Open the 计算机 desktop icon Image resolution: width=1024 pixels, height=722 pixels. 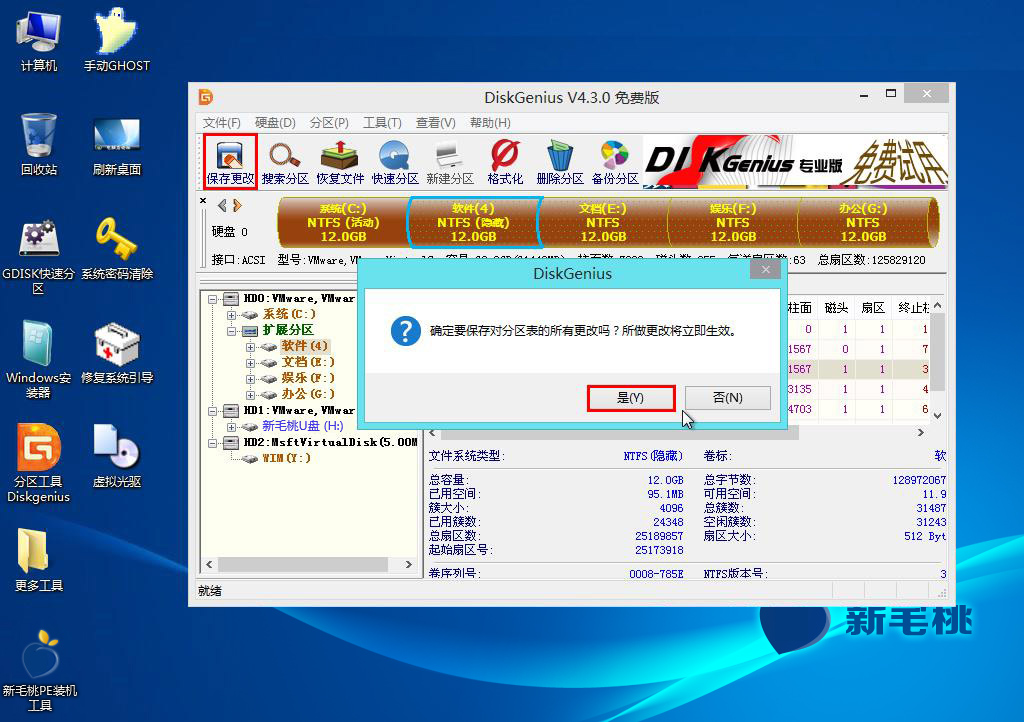tap(39, 40)
